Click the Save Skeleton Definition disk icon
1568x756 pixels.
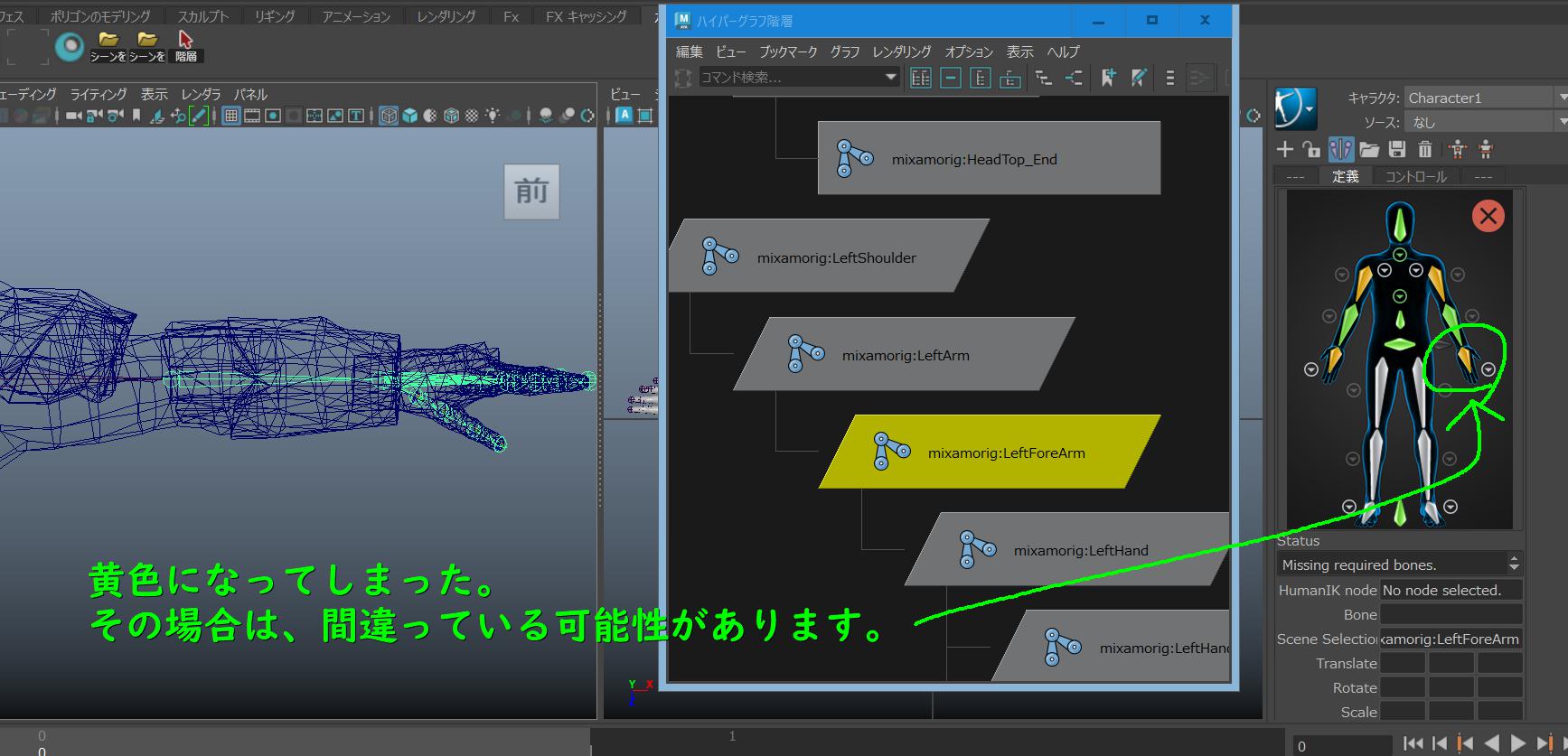1397,149
